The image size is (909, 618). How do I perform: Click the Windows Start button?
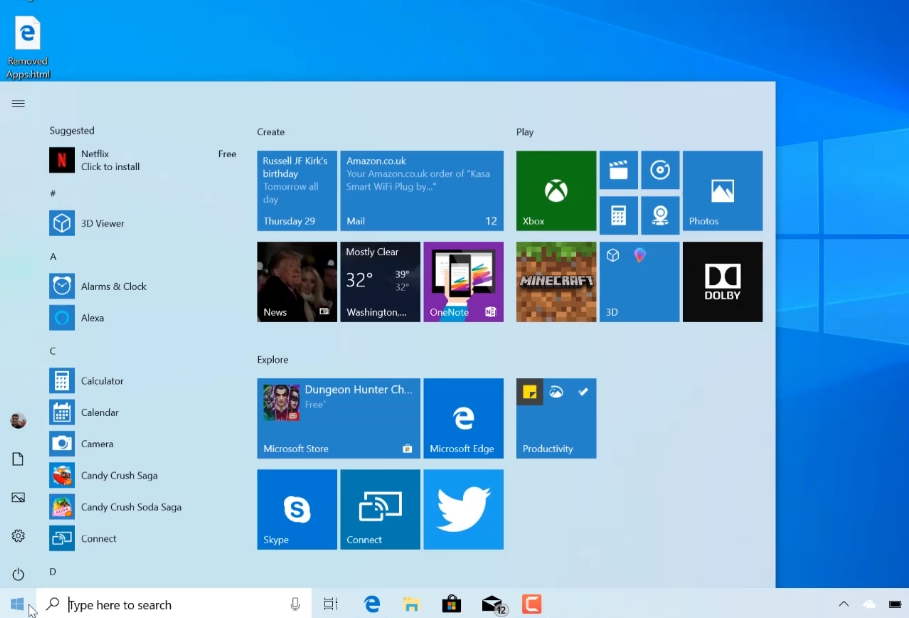pyautogui.click(x=17, y=604)
